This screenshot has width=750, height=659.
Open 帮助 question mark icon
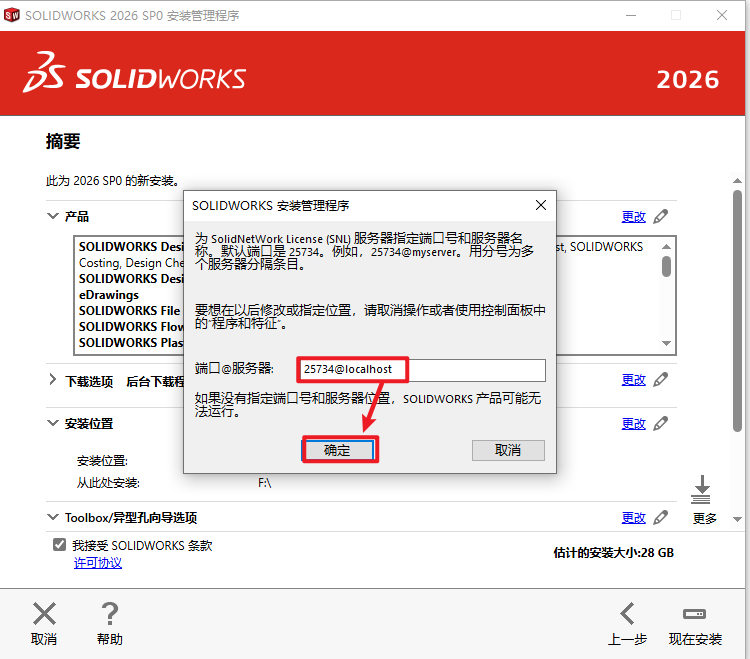pos(109,613)
